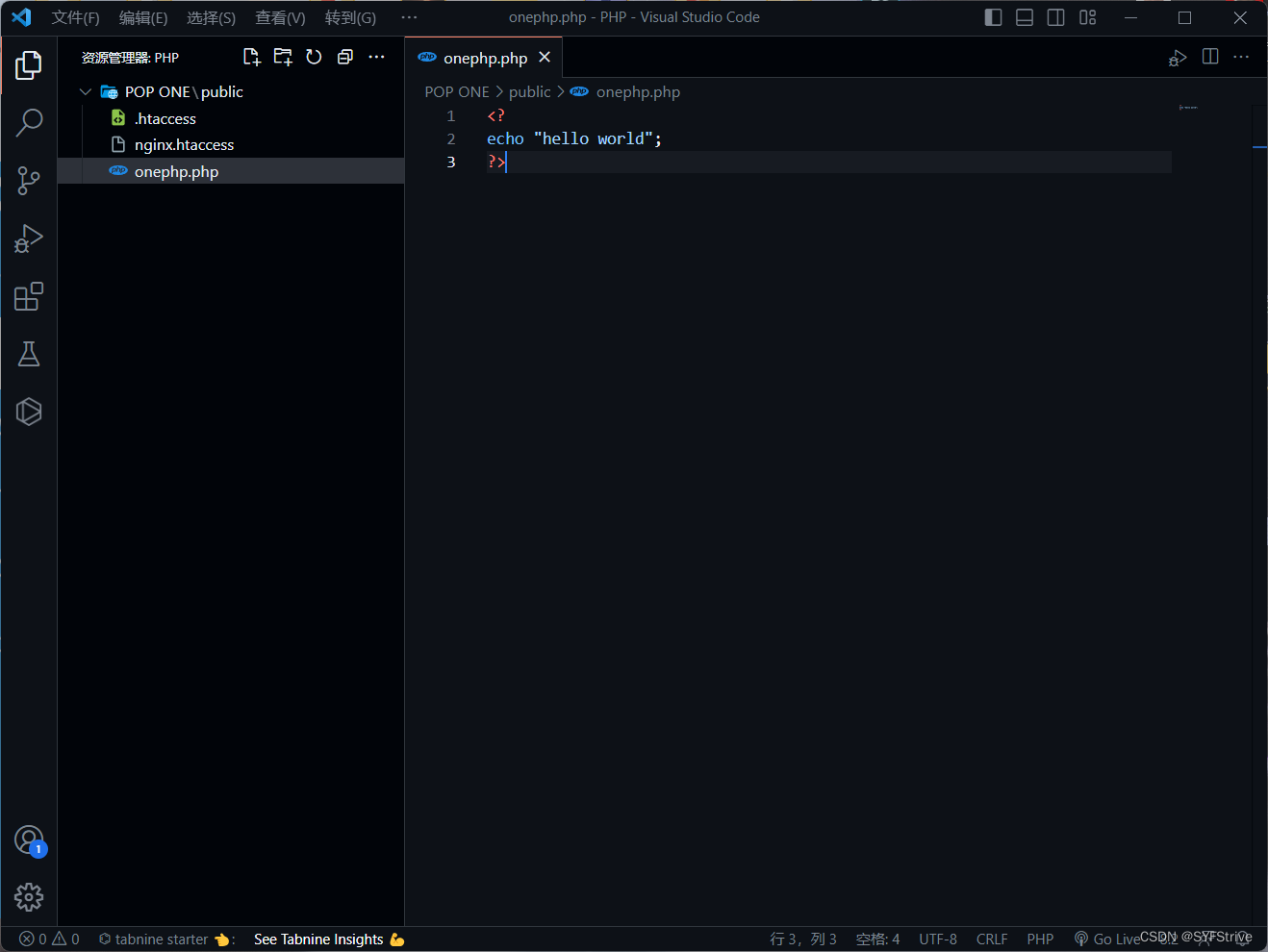The image size is (1268, 952).
Task: Click the New Folder icon in explorer
Action: (283, 57)
